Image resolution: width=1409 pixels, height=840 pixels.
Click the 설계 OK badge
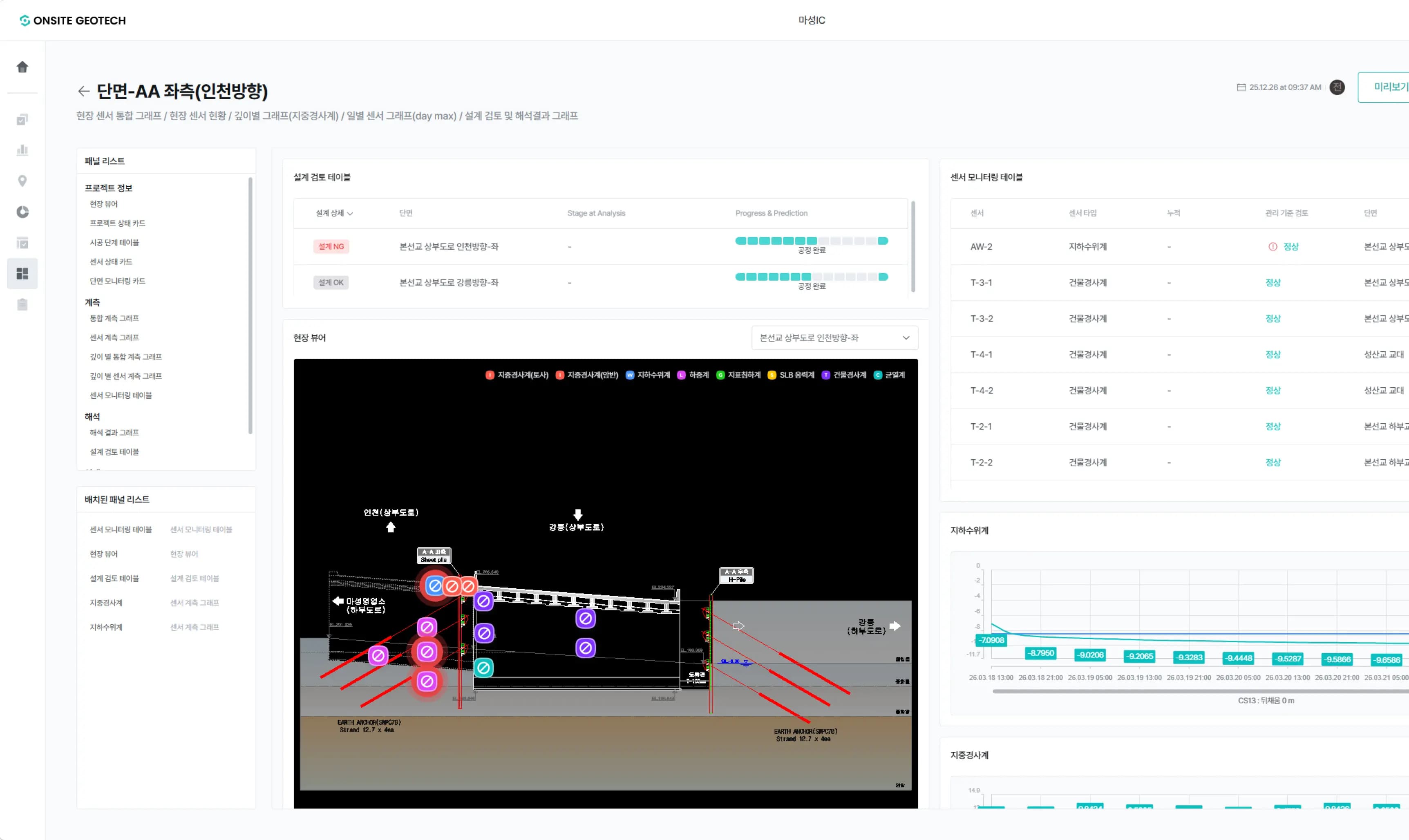click(331, 282)
